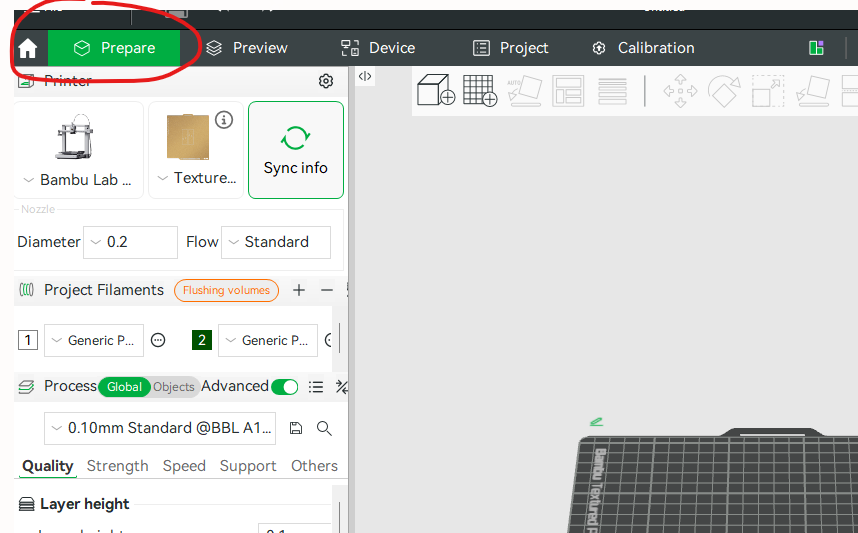Select the Global process scope
858x533 pixels.
coord(124,387)
